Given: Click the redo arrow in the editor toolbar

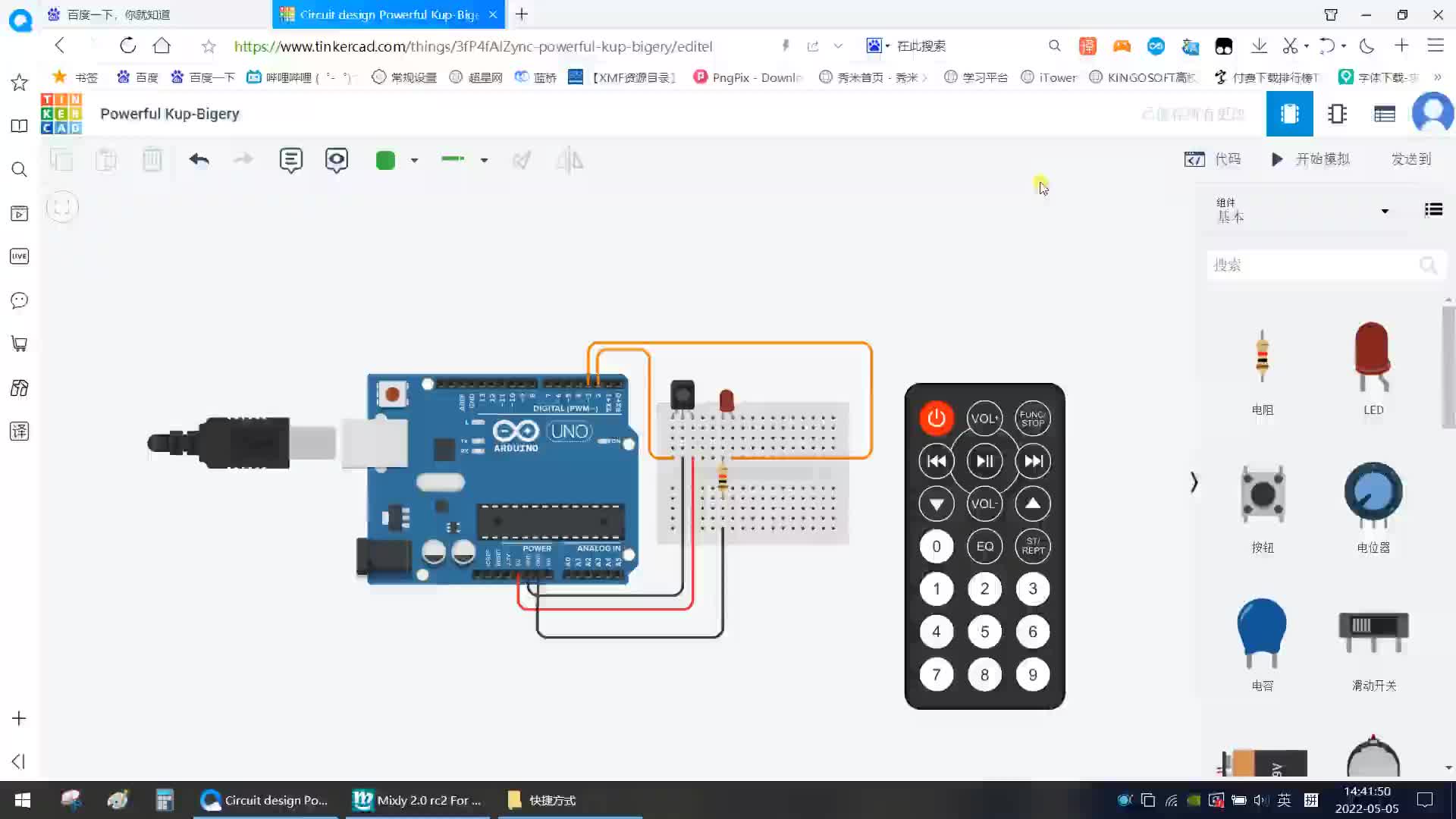Looking at the screenshot, I should tap(243, 159).
